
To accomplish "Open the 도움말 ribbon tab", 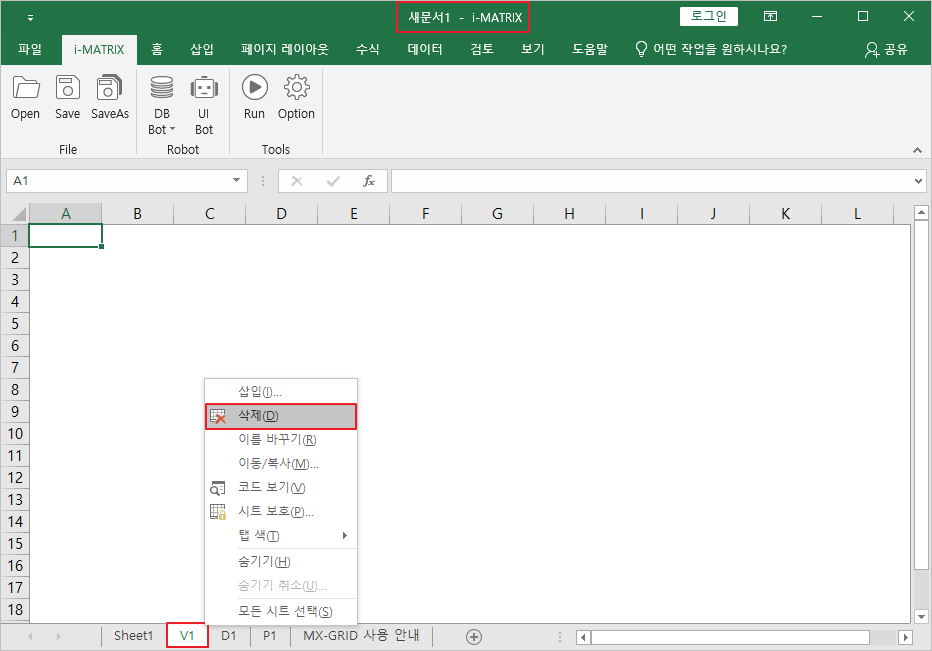I will [590, 49].
